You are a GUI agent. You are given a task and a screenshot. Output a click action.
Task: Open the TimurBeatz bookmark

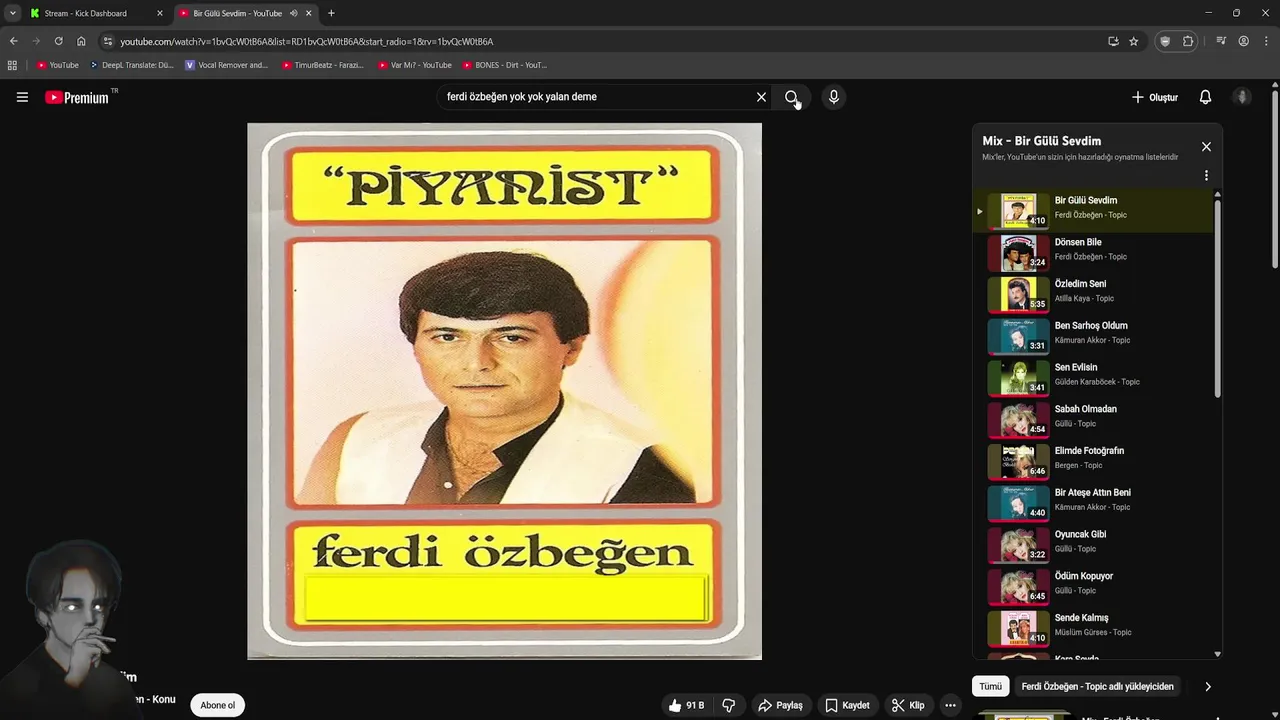pos(322,65)
